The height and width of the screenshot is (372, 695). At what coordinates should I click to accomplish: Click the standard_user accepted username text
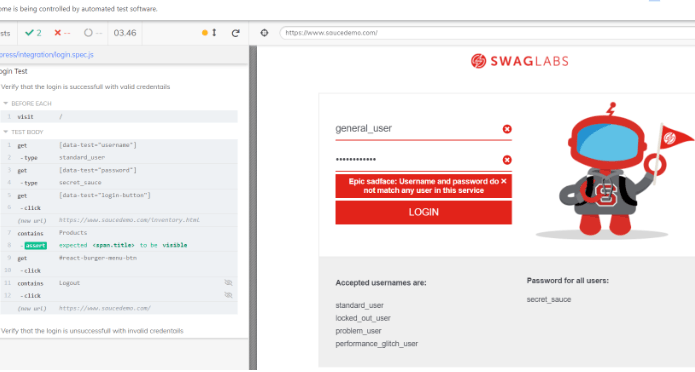tap(359, 305)
